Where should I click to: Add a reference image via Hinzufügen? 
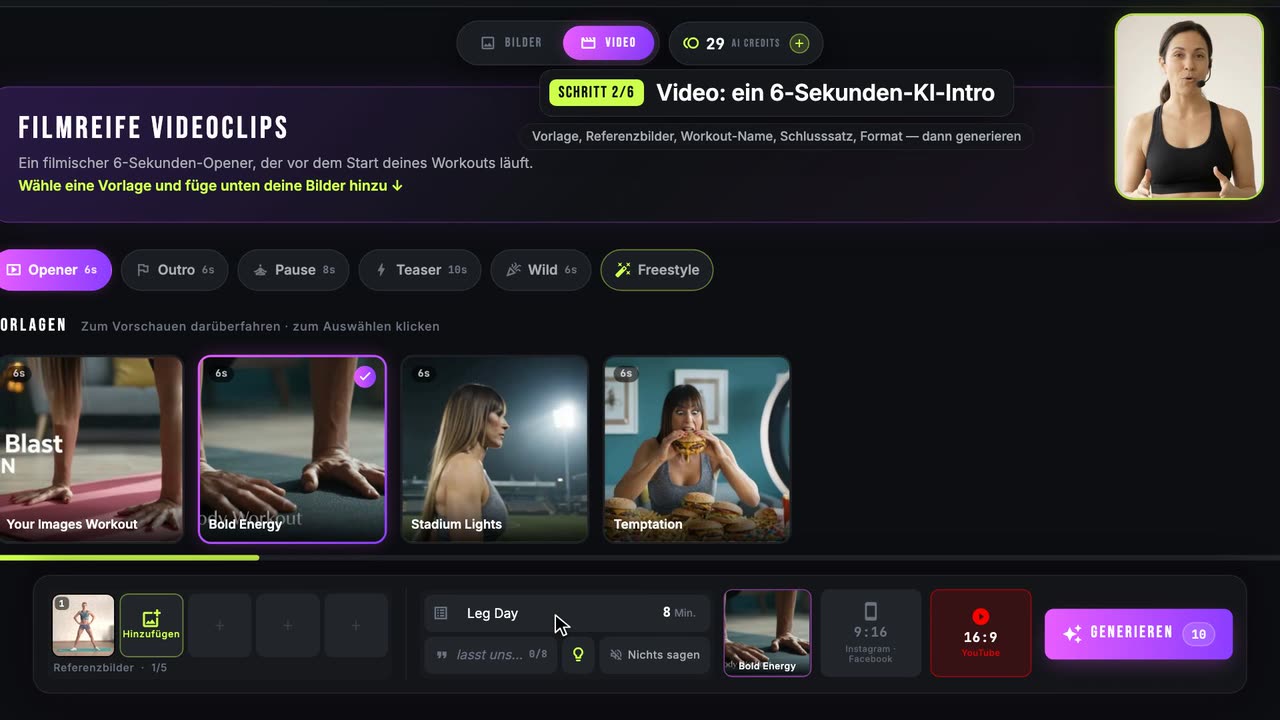pos(151,625)
